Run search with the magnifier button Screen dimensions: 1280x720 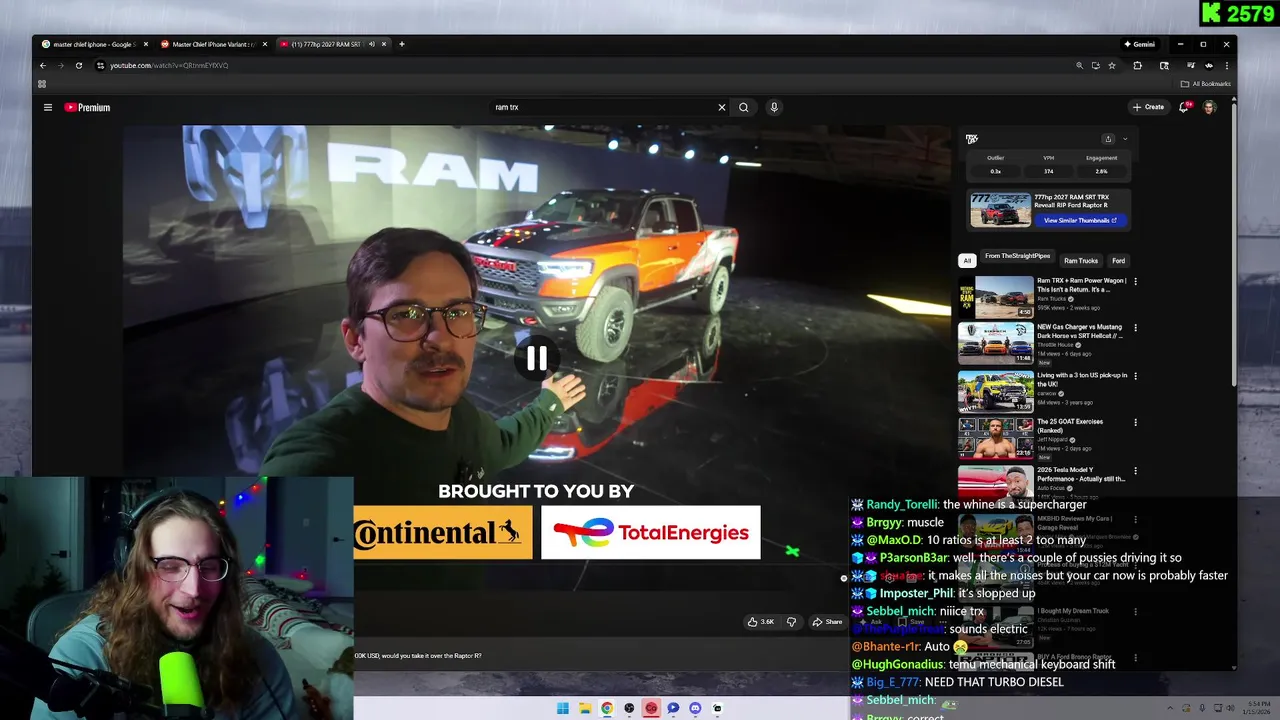743,107
